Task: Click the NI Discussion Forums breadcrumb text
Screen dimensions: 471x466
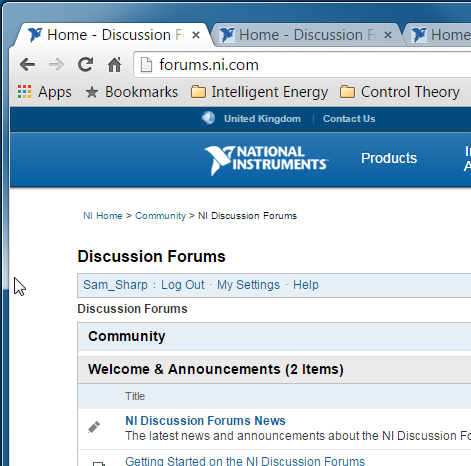Action: pos(247,216)
